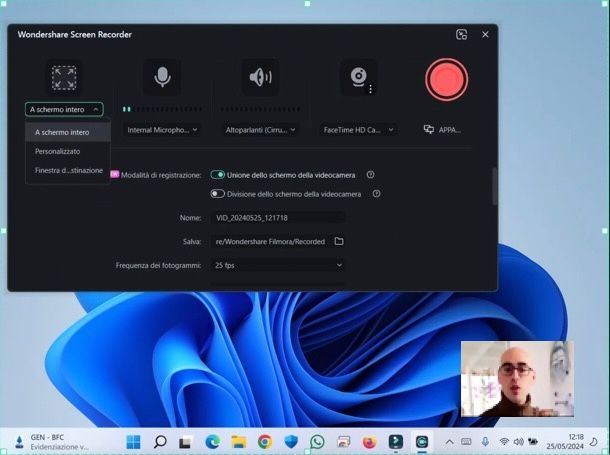This screenshot has height=455, width=610.
Task: Select 'A schermo intero' from the list
Action: (x=68, y=132)
